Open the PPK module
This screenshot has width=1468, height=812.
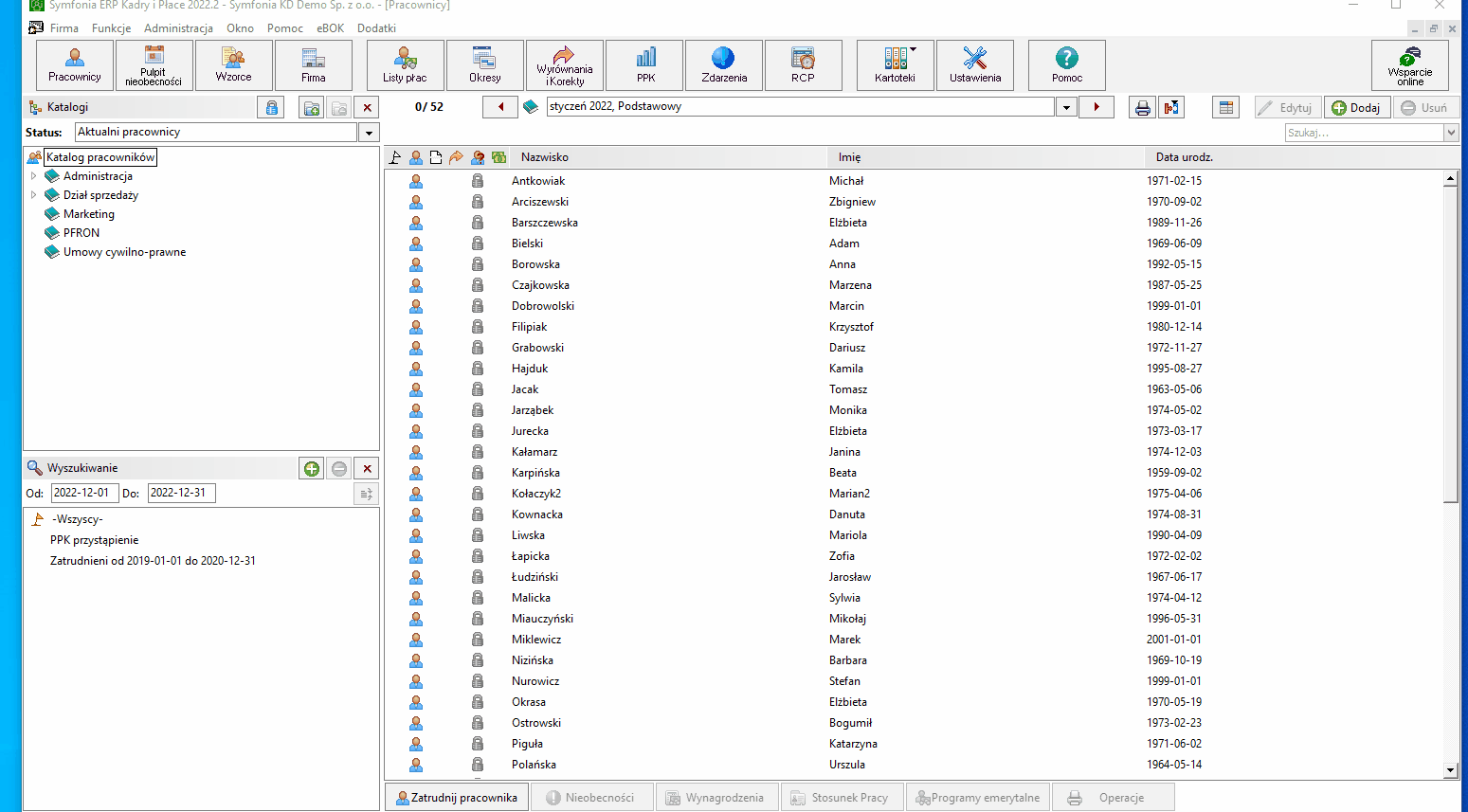click(644, 65)
